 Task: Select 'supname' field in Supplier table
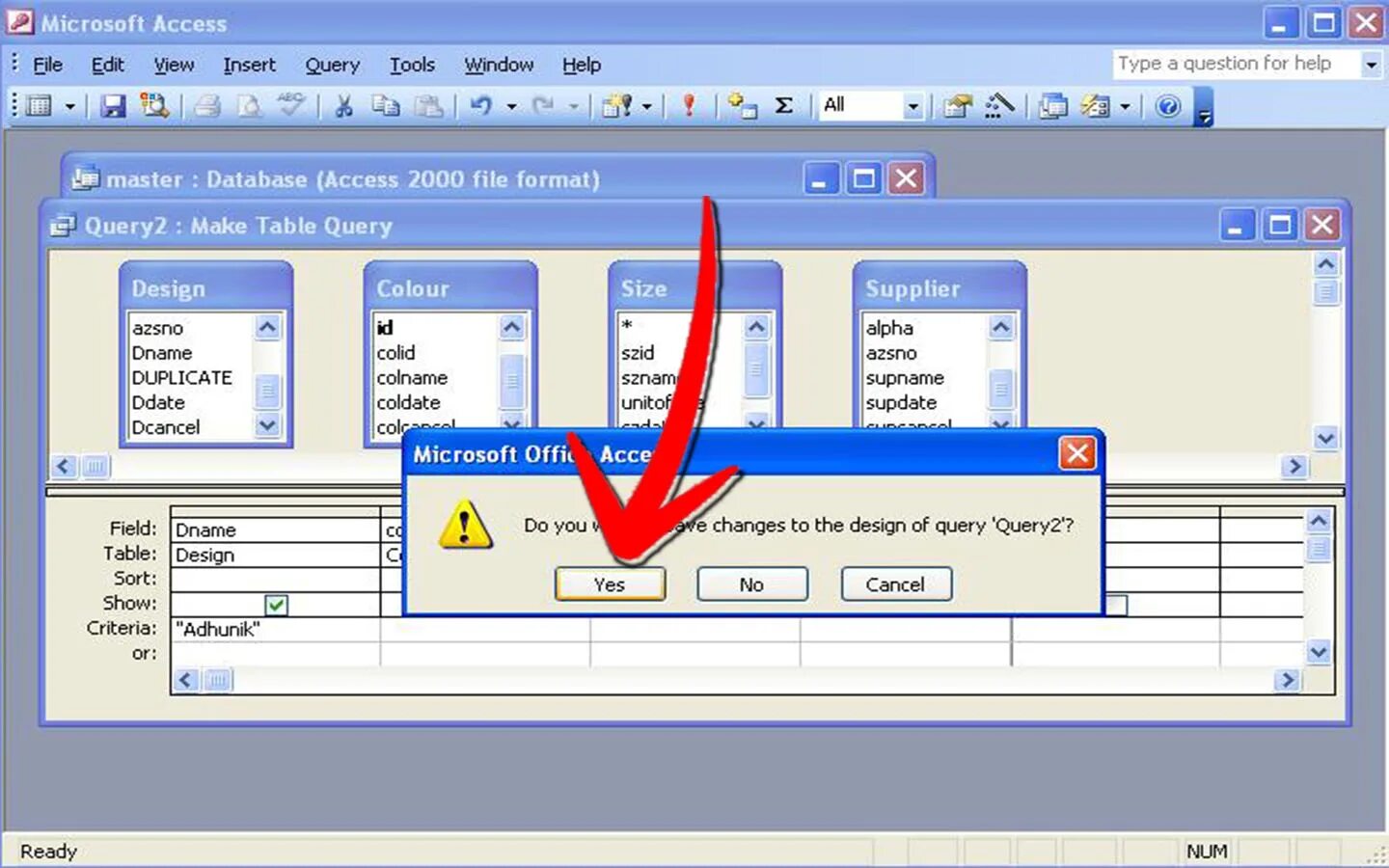tap(905, 377)
